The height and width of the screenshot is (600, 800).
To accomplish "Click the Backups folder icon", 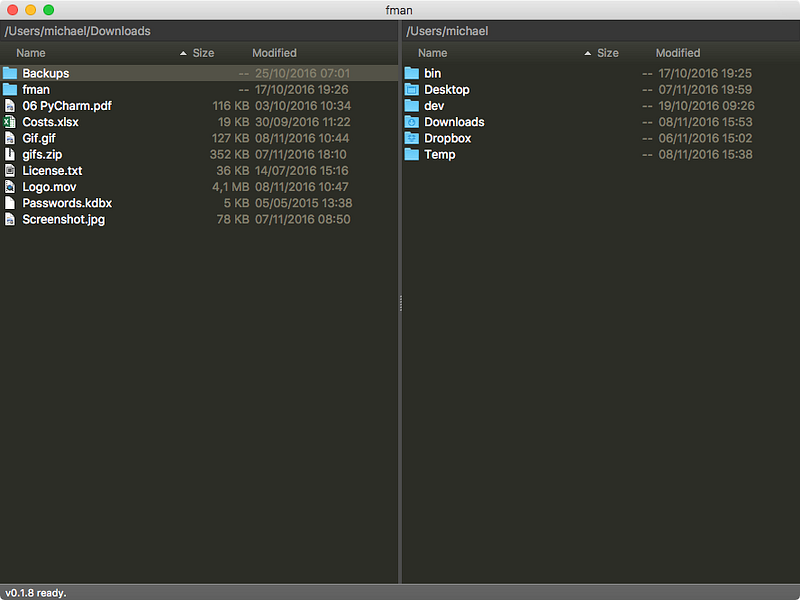I will click(x=10, y=73).
